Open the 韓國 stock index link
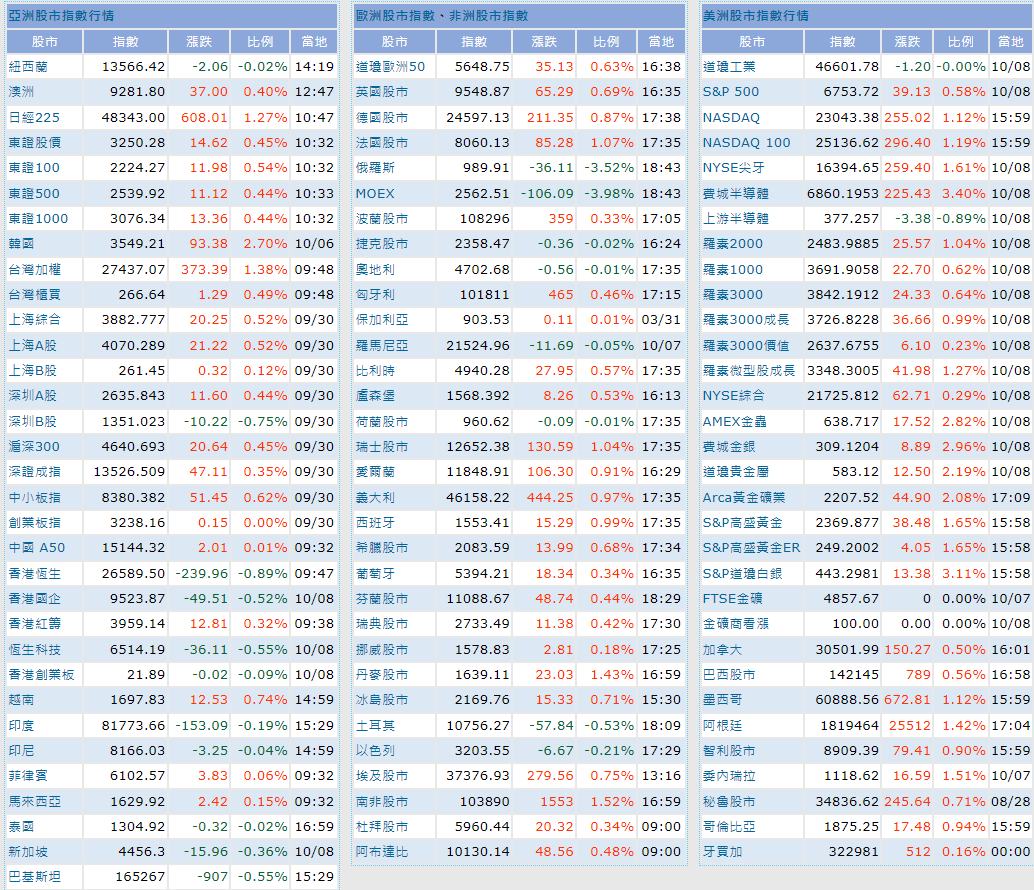The height and width of the screenshot is (890, 1034). point(22,243)
